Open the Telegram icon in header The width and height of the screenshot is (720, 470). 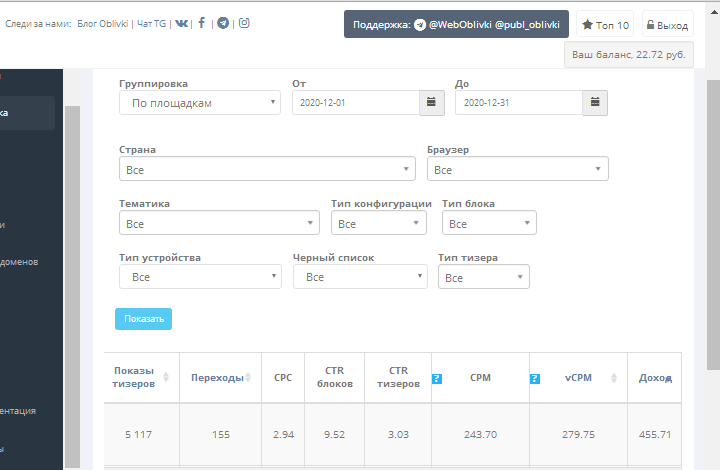pyautogui.click(x=223, y=23)
